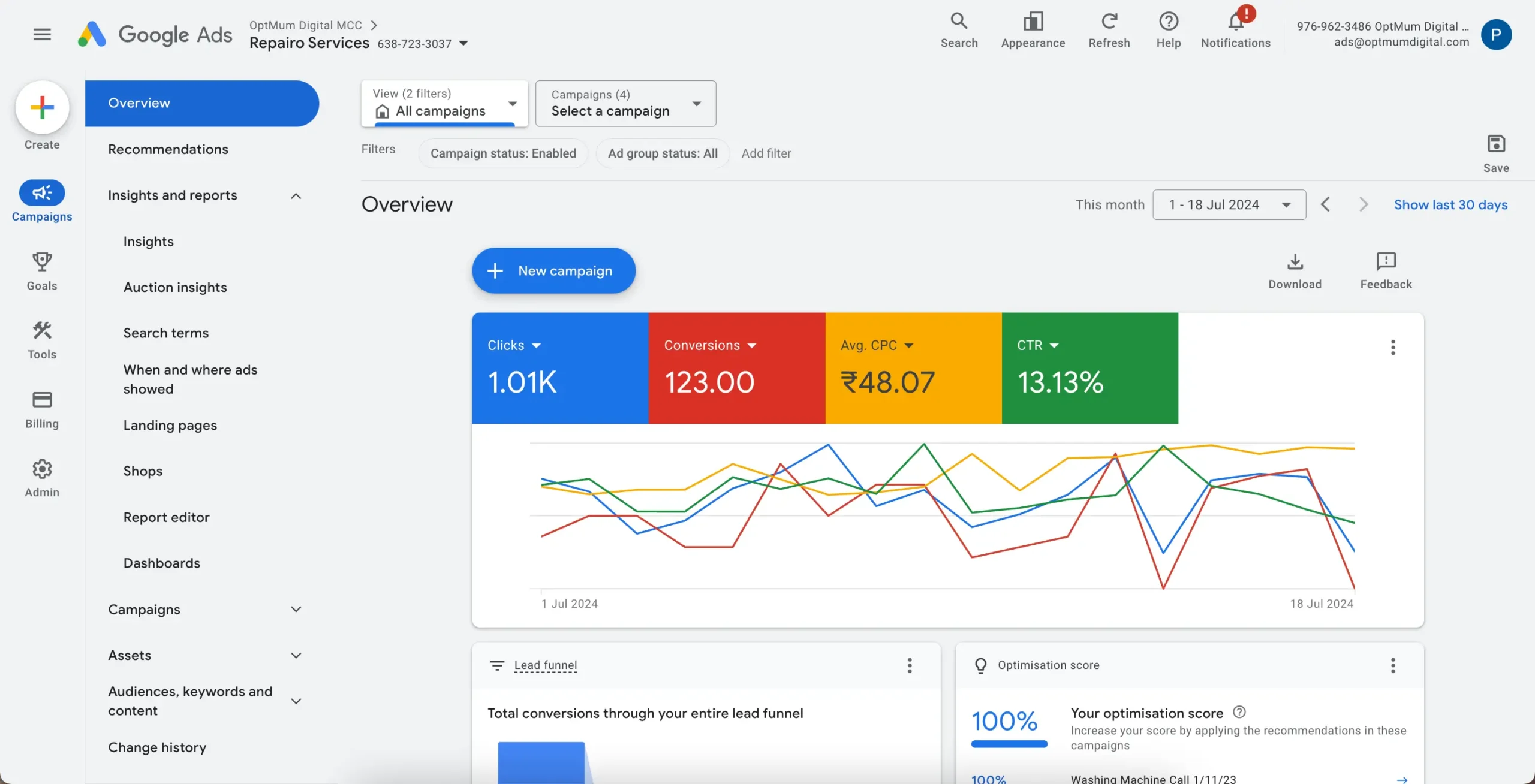The image size is (1535, 784).
Task: Open Change history
Action: 157,747
